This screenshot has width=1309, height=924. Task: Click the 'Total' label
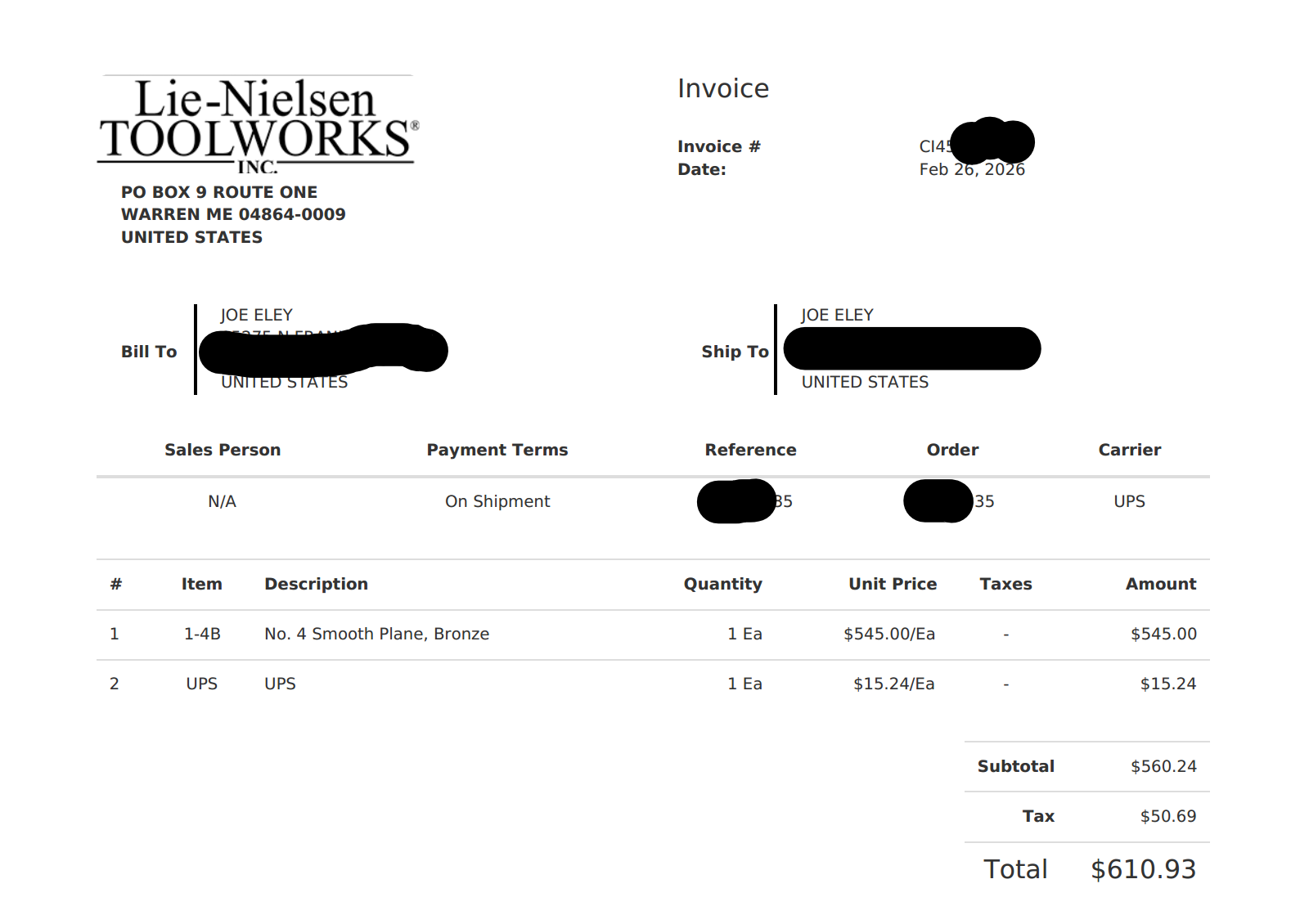[x=1015, y=869]
